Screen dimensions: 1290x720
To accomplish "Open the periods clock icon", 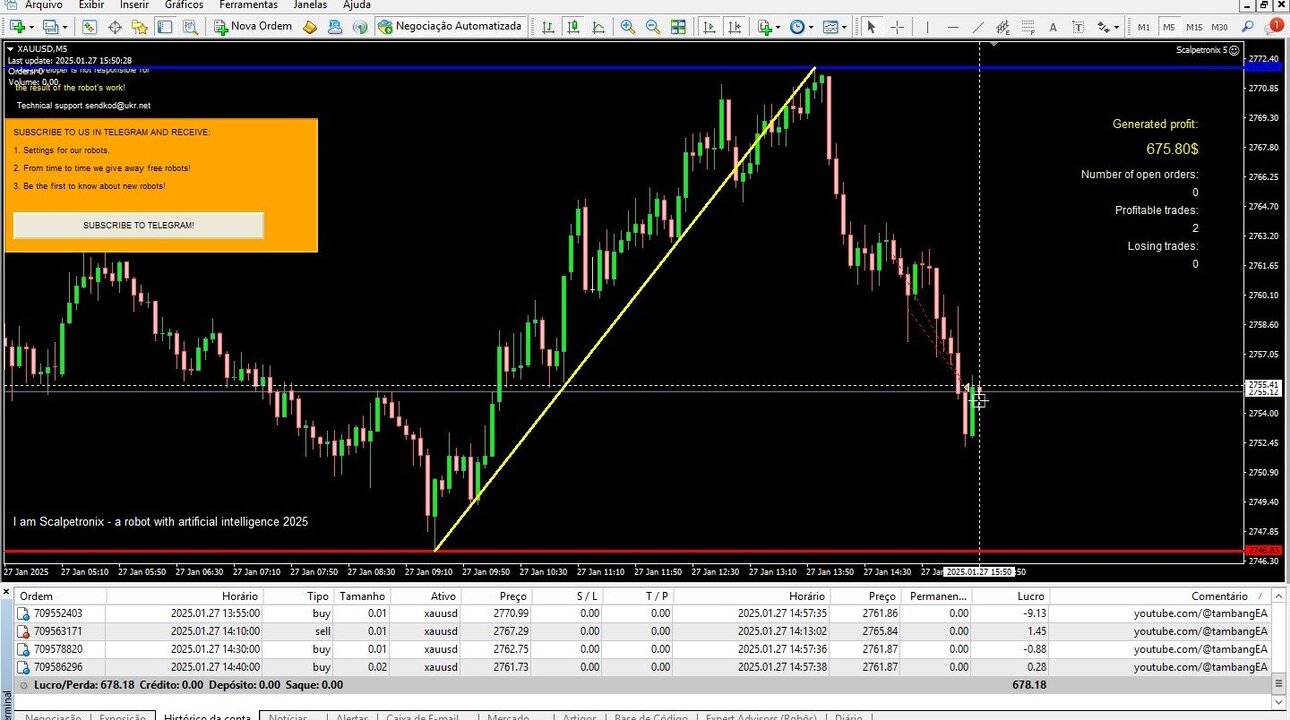I will [797, 27].
